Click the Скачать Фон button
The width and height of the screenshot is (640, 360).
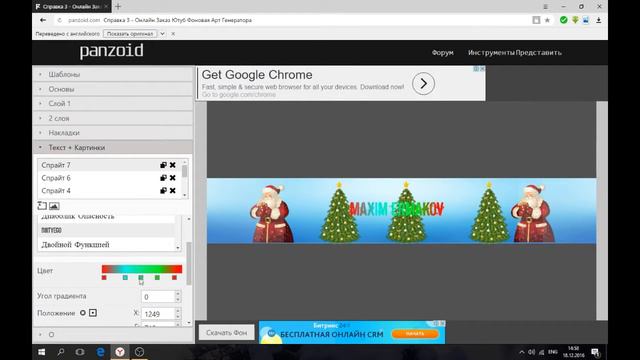click(x=227, y=333)
